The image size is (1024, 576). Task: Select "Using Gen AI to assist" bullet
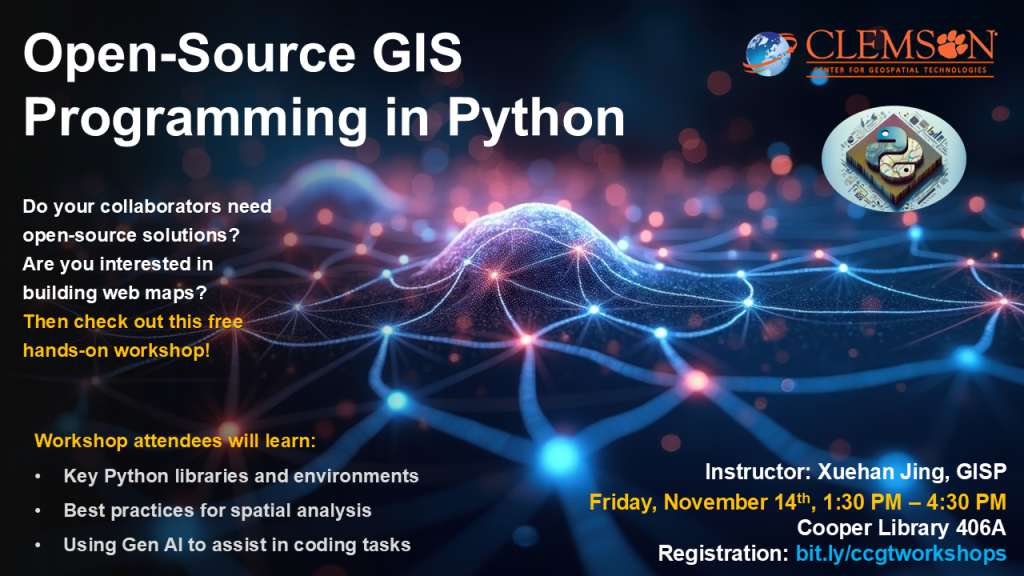pos(237,545)
